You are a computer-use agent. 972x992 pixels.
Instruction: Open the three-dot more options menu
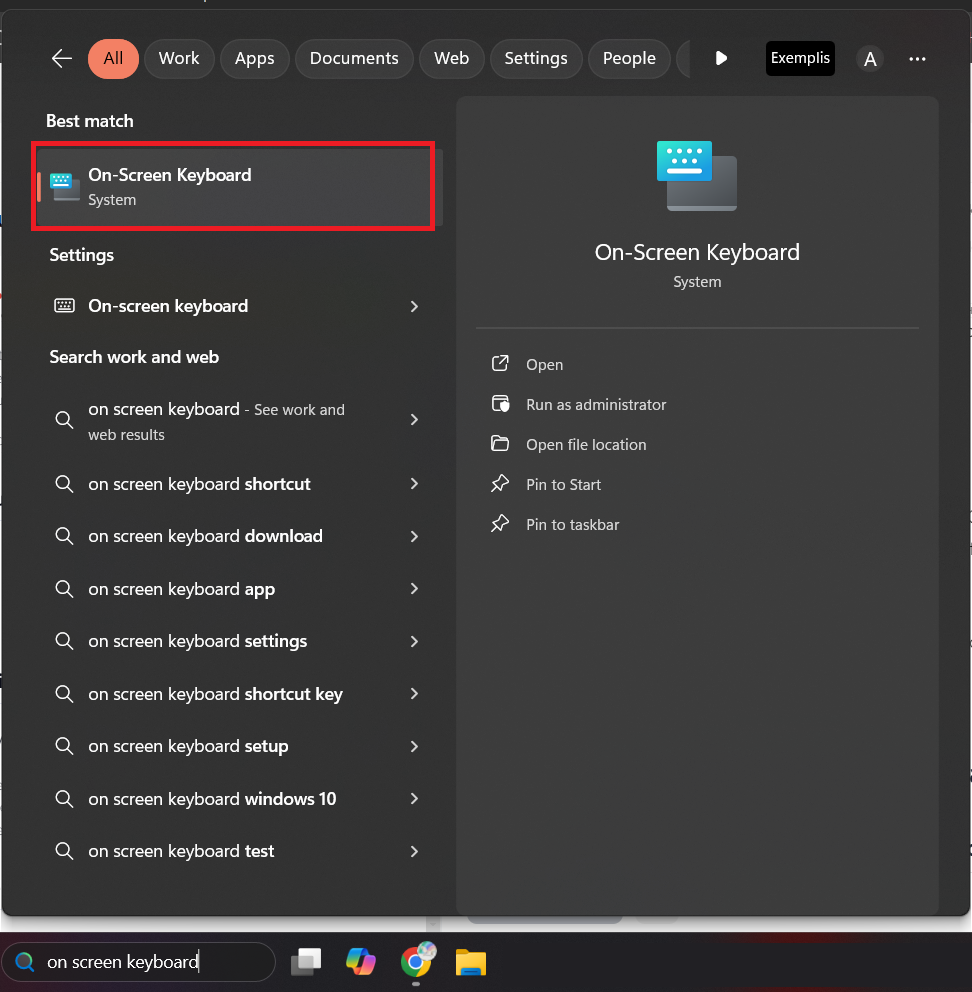[917, 59]
